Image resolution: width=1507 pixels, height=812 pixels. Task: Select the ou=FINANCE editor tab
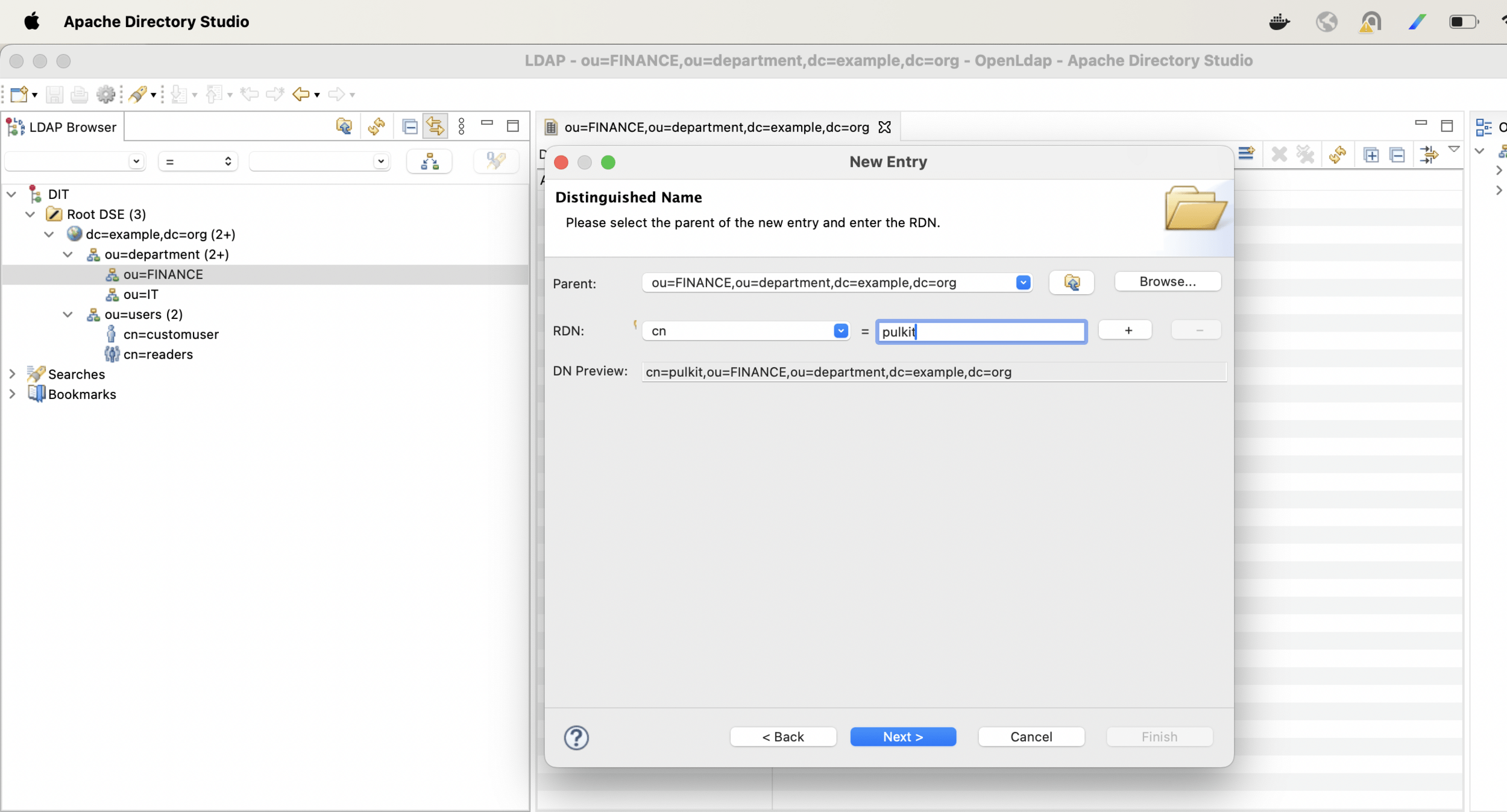716,127
